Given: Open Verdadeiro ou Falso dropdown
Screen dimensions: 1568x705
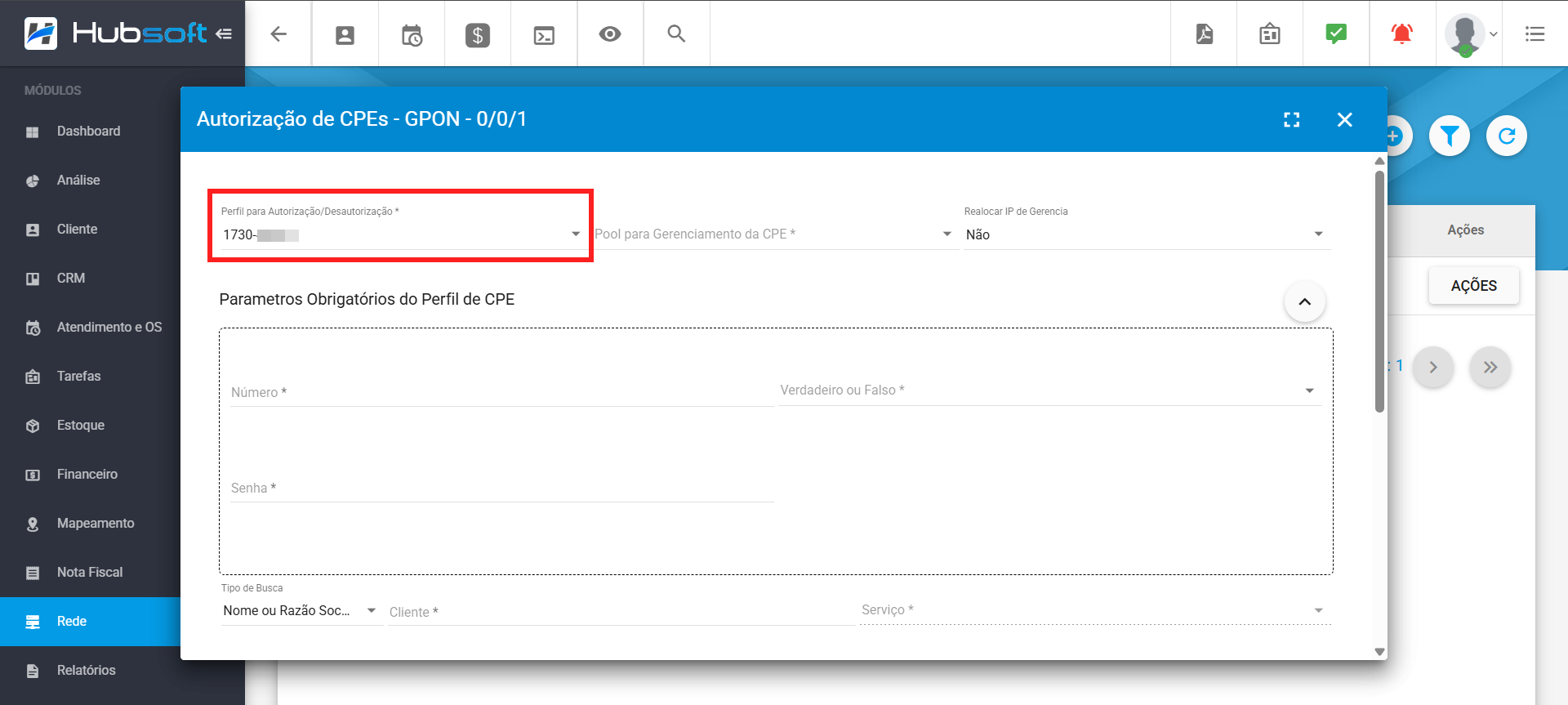Looking at the screenshot, I should coord(1049,390).
